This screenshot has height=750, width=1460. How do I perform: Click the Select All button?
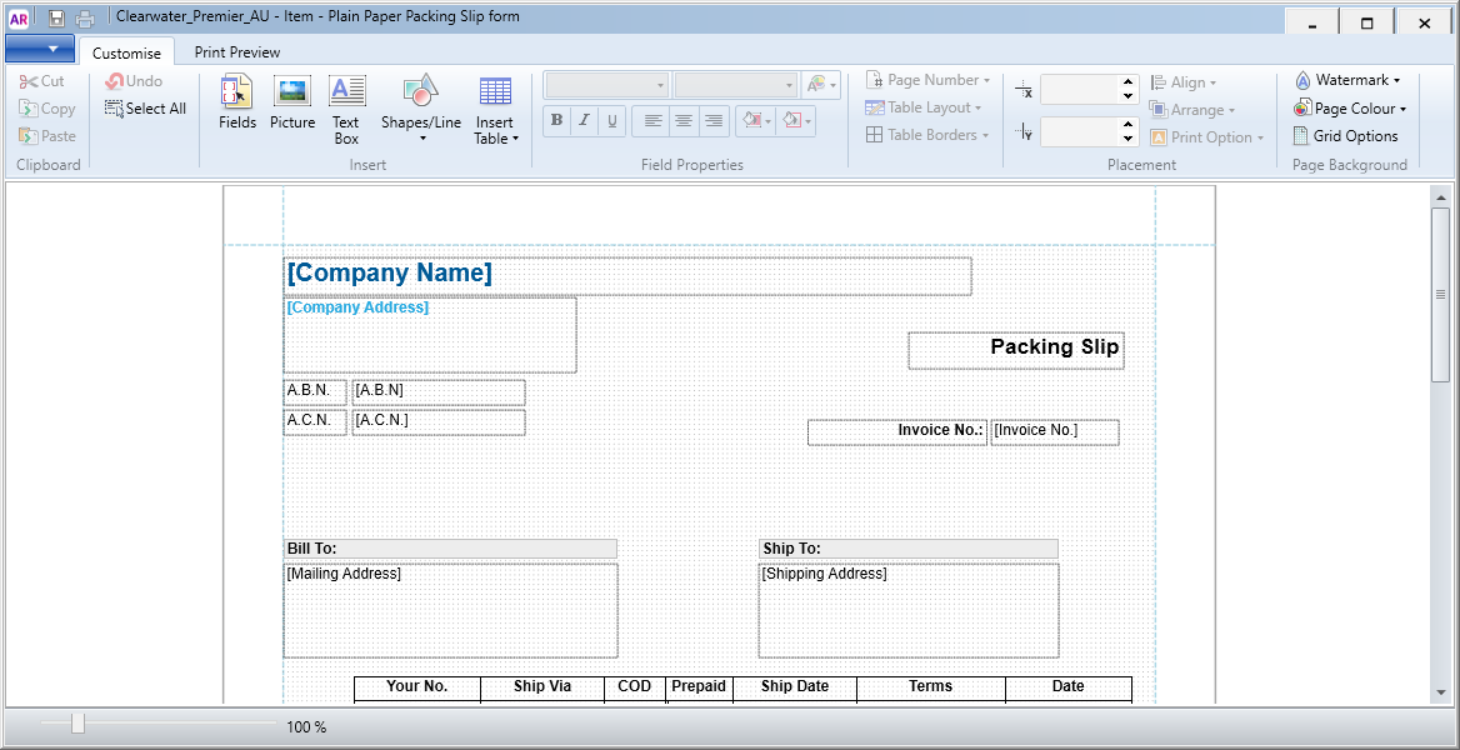145,108
